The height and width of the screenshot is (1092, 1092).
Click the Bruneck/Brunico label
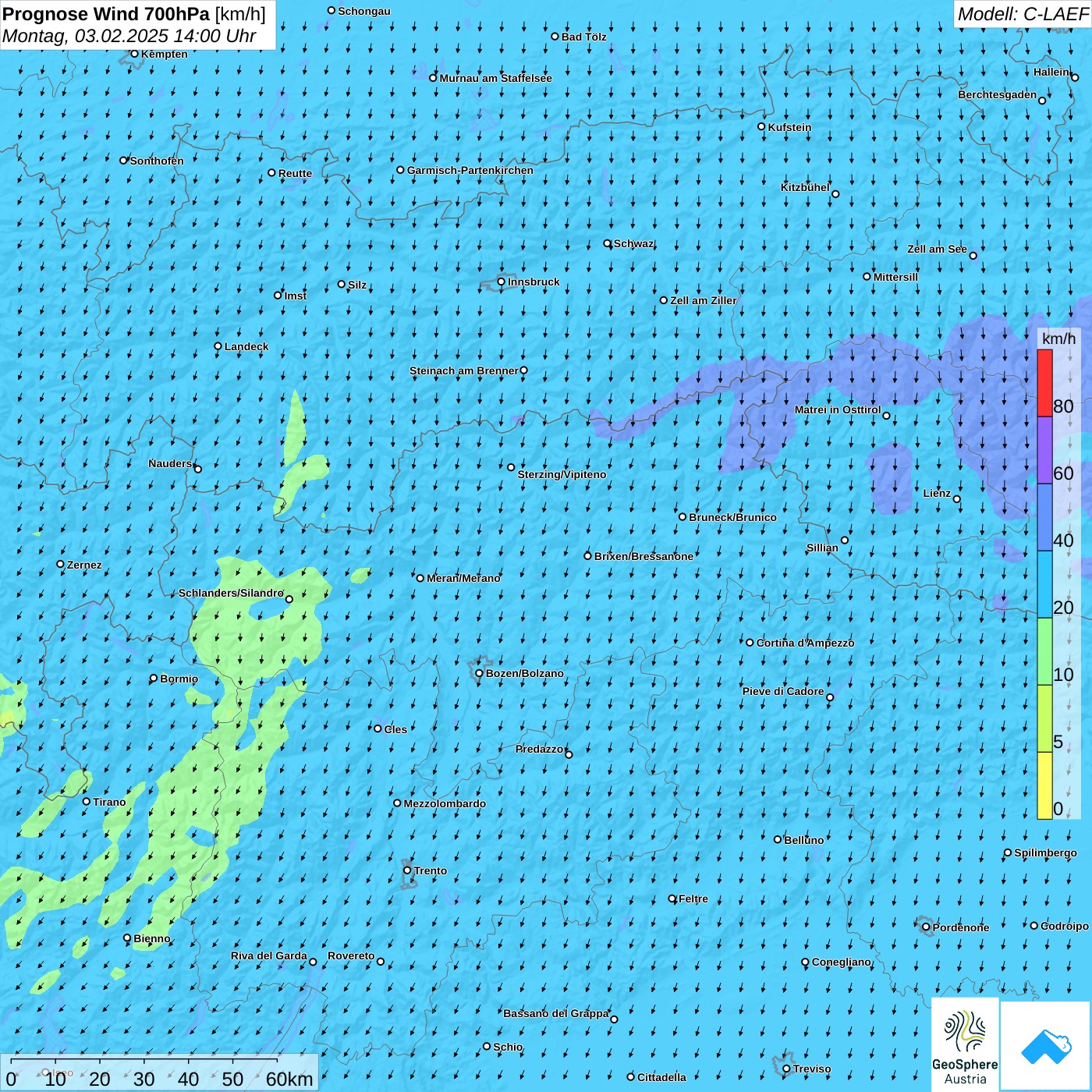coord(732,517)
